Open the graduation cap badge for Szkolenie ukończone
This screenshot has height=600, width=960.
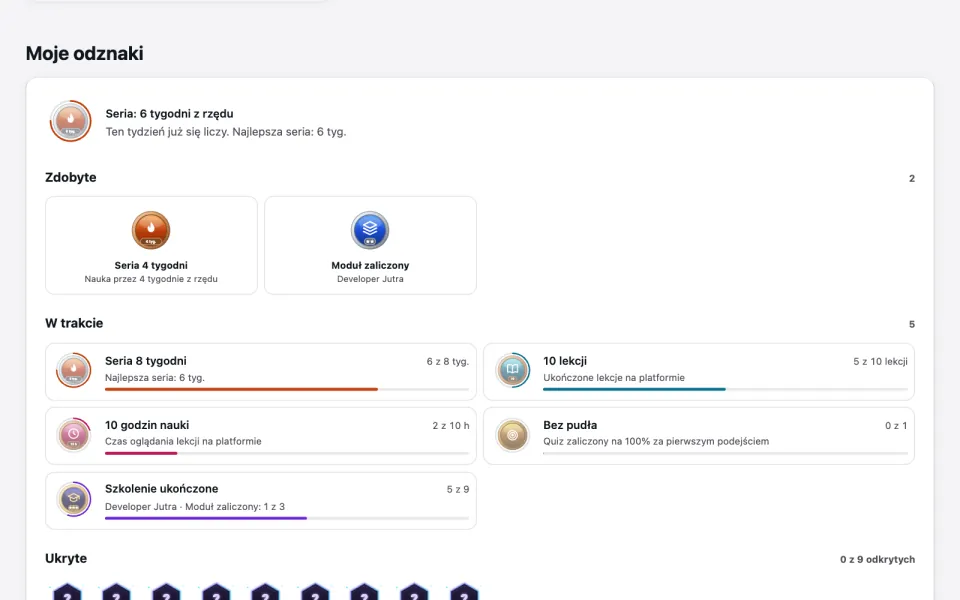click(73, 499)
